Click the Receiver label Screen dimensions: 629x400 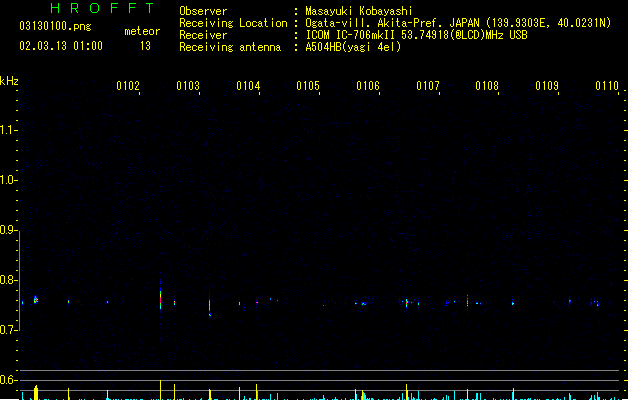point(203,35)
